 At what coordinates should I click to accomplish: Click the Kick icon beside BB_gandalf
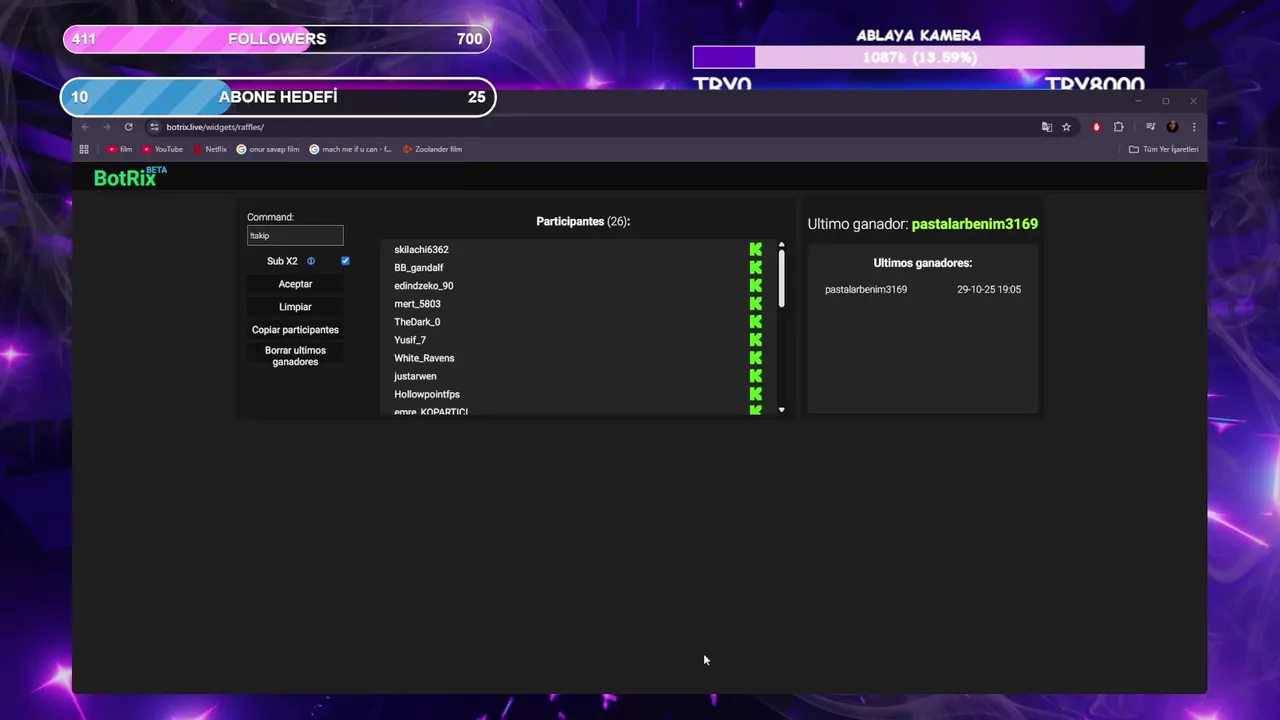pyautogui.click(x=756, y=267)
